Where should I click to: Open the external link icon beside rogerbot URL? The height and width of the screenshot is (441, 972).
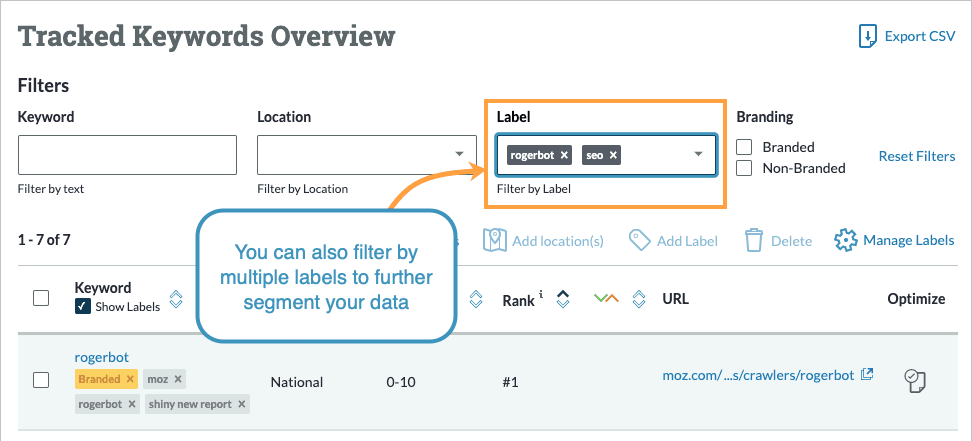867,375
